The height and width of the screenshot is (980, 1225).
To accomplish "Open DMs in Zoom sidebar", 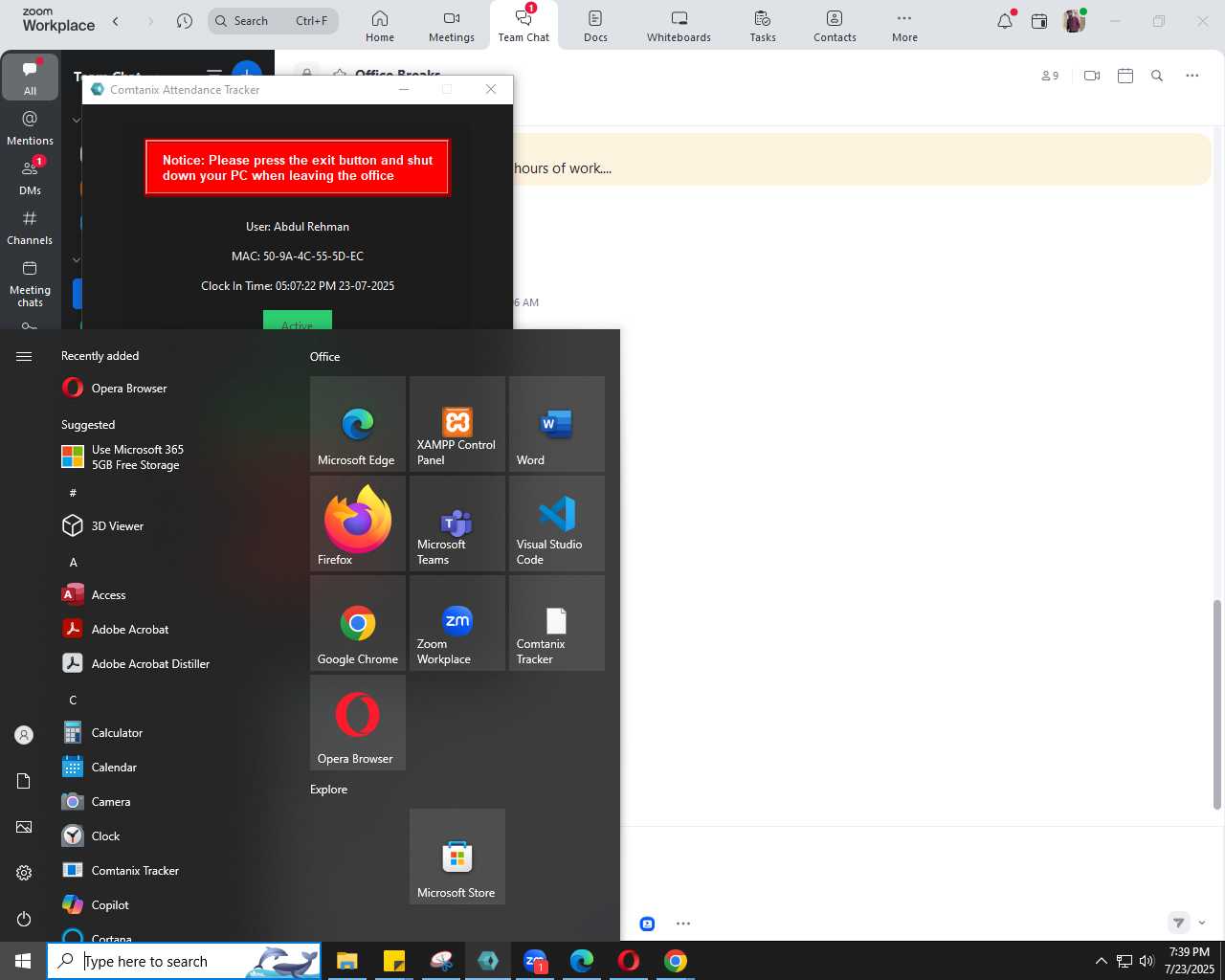I will 30,177.
